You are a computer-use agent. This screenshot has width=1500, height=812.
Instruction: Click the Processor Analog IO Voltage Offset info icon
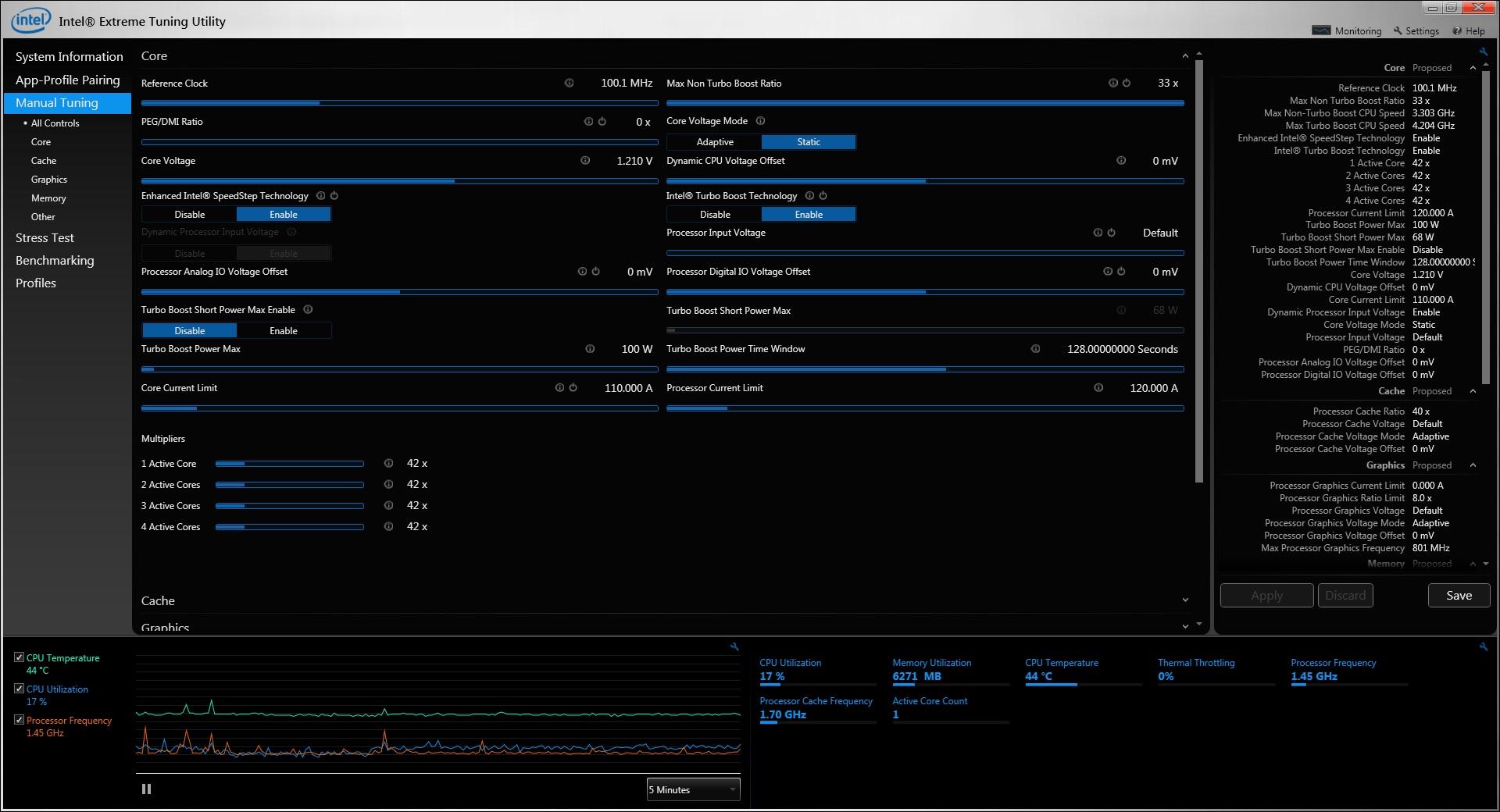[x=582, y=272]
